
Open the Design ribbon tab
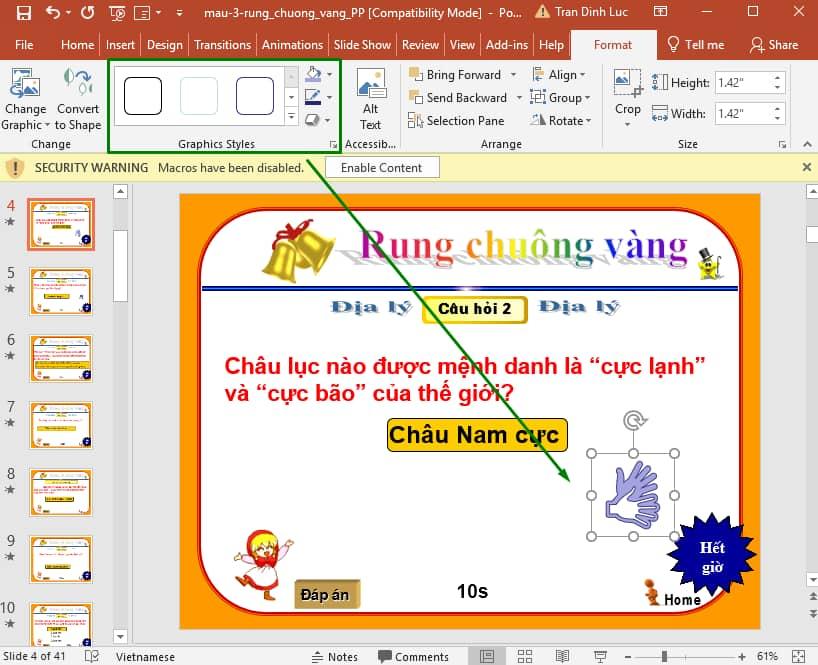tap(164, 44)
